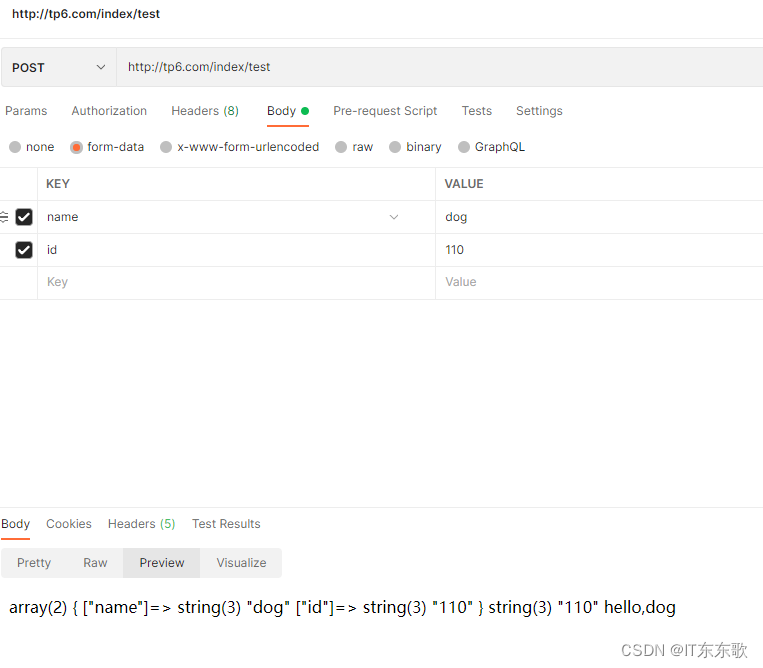The width and height of the screenshot is (763, 668).
Task: Open the POST method dropdown
Action: [x=58, y=67]
